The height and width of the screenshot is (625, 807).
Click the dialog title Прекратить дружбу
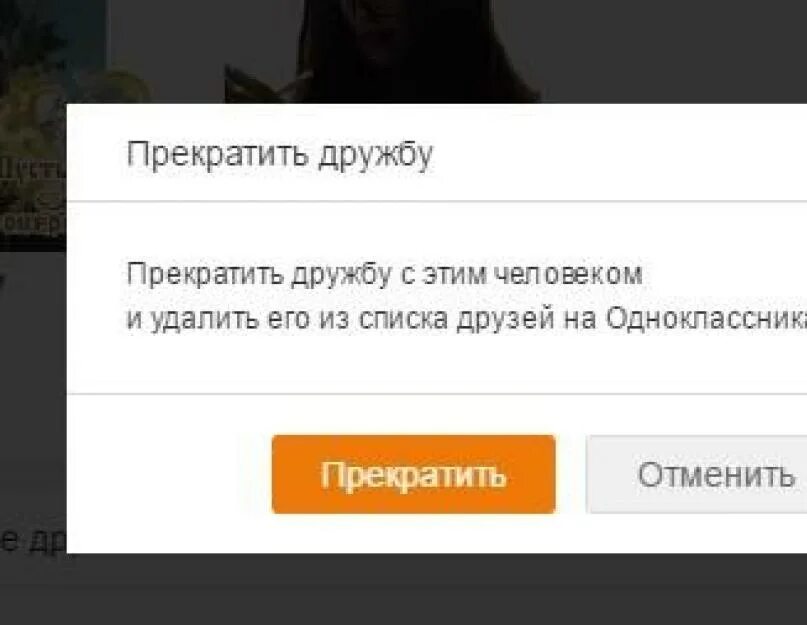(280, 155)
